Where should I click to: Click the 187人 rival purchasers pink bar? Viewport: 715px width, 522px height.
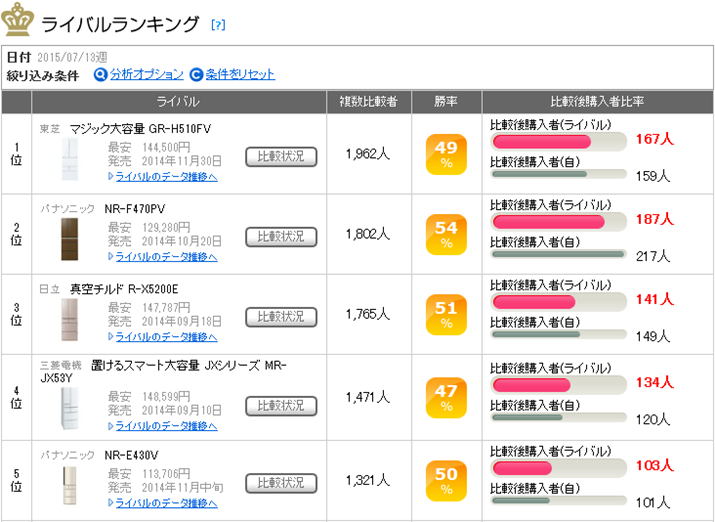click(x=548, y=221)
